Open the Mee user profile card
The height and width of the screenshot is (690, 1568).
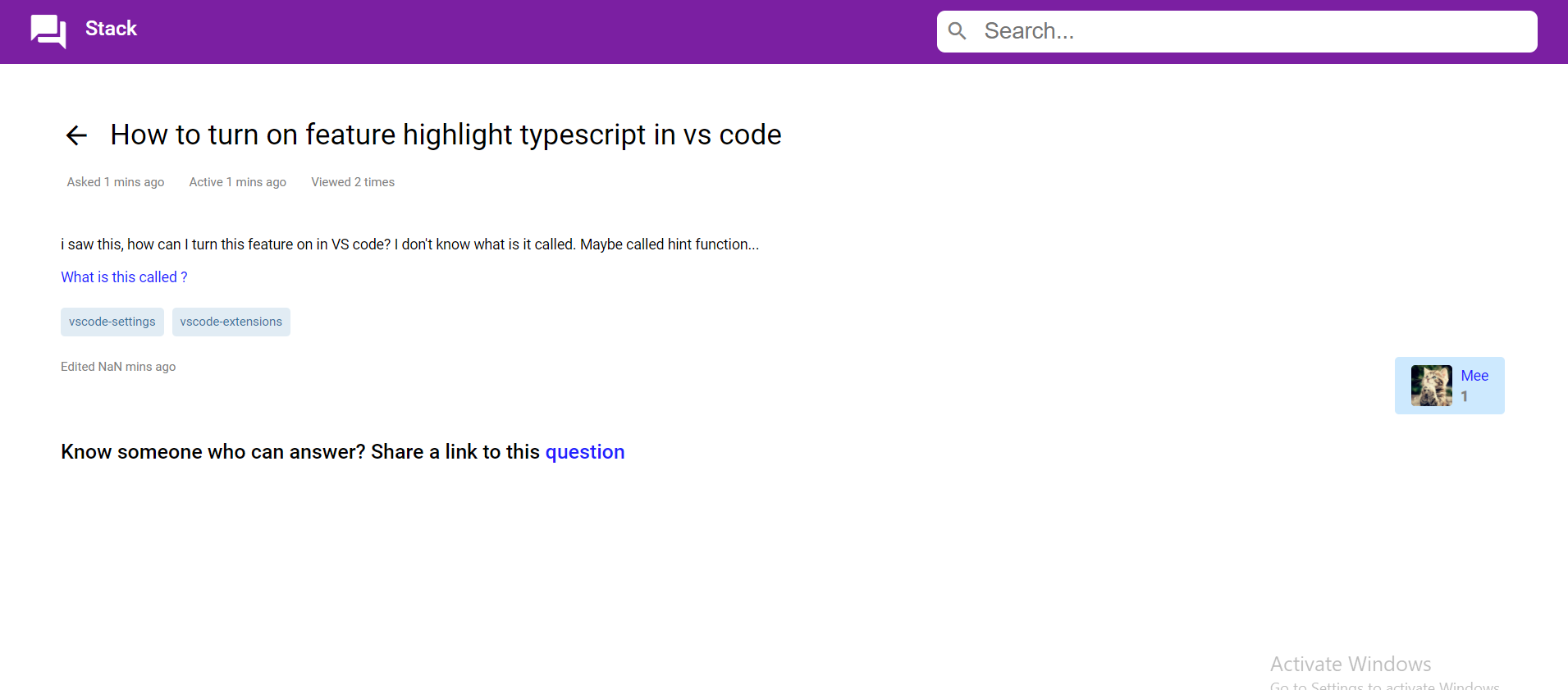(x=1449, y=385)
